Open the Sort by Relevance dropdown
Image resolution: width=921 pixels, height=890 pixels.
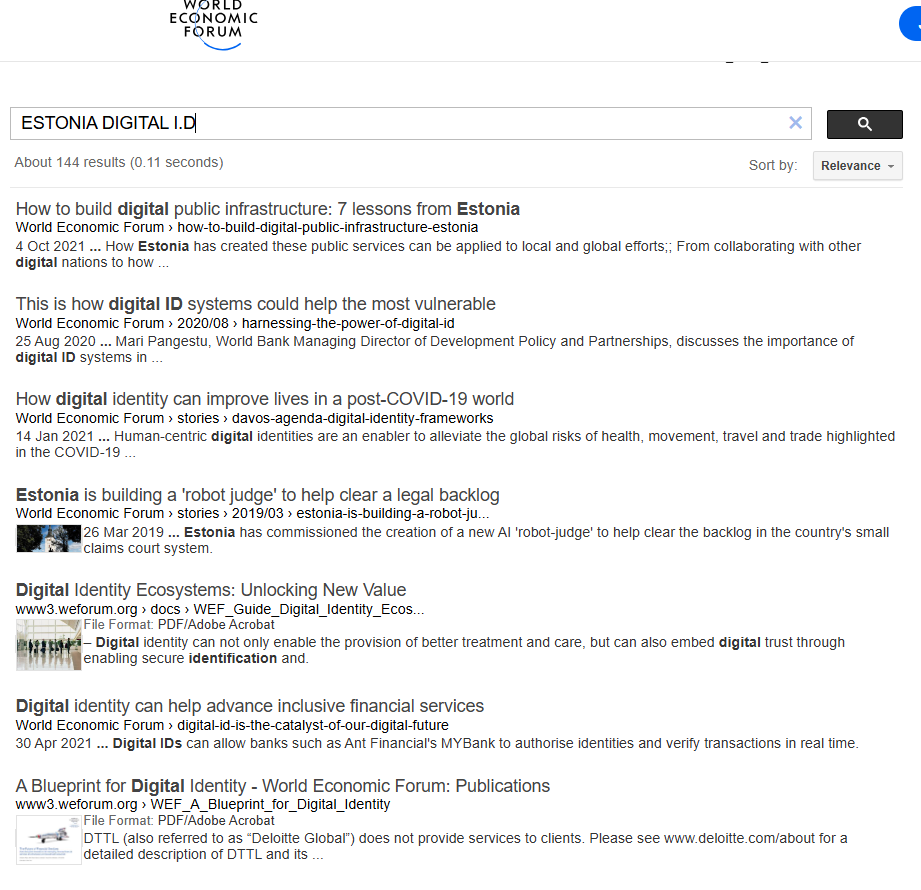pos(857,166)
